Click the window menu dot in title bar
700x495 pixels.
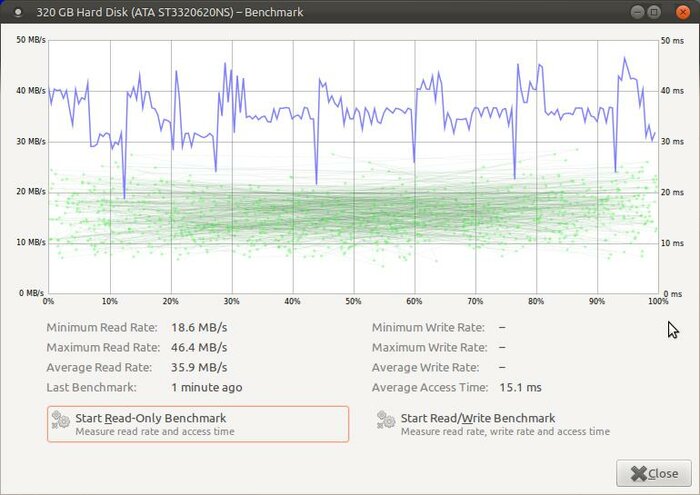[x=18, y=12]
